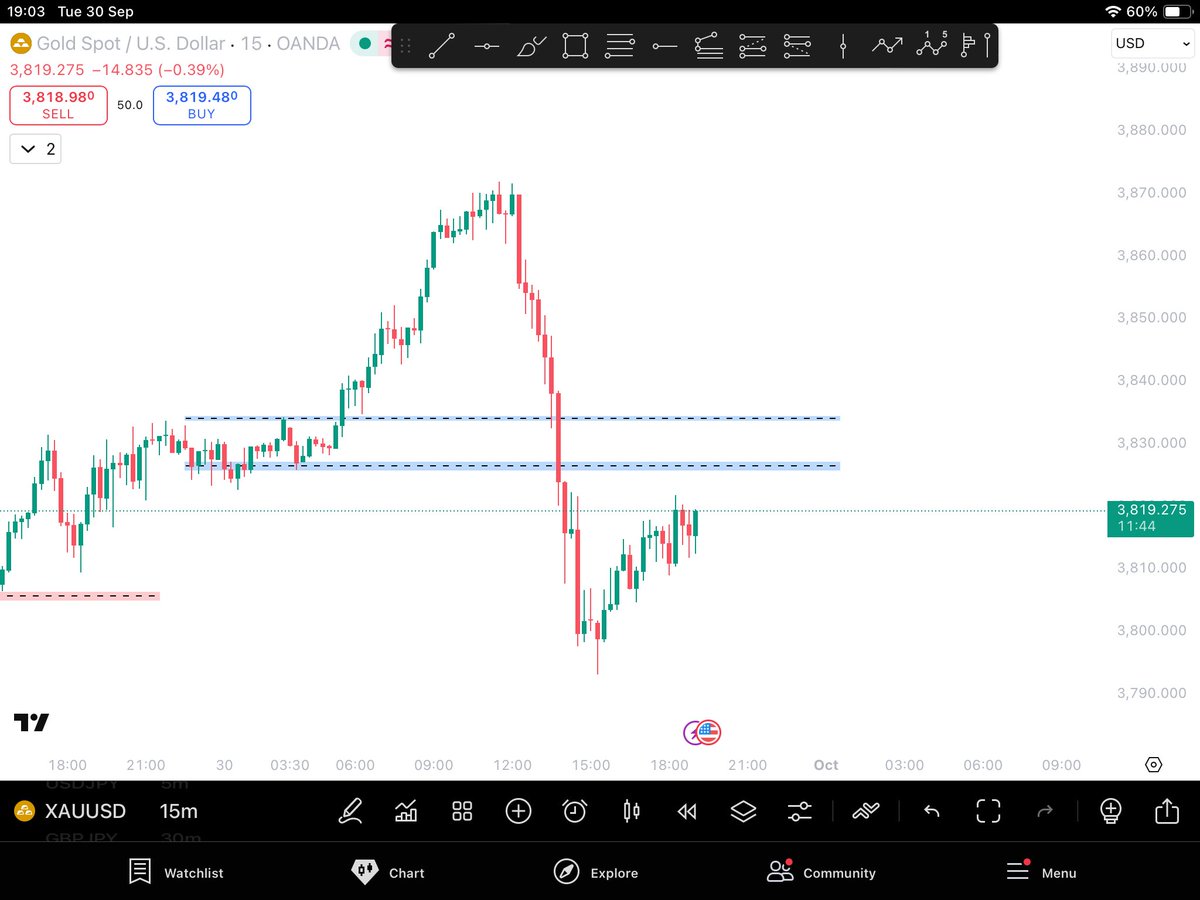Click the economic event US flag marker
The width and height of the screenshot is (1200, 900).
tap(708, 732)
